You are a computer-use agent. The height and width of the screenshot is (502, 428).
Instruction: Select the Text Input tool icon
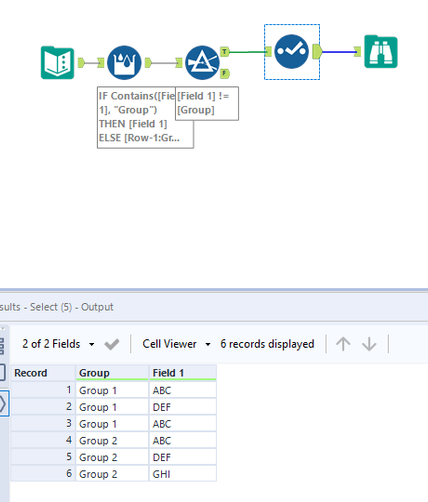57,63
